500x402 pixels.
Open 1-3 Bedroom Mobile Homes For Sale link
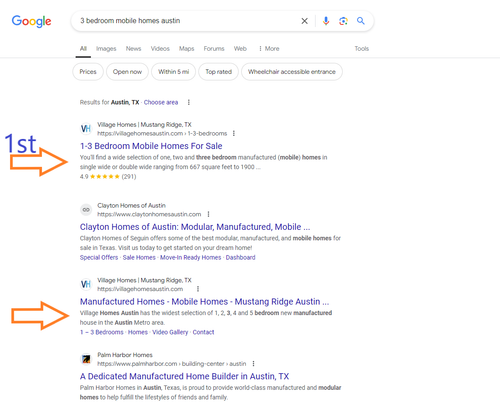pyautogui.click(x=151, y=146)
